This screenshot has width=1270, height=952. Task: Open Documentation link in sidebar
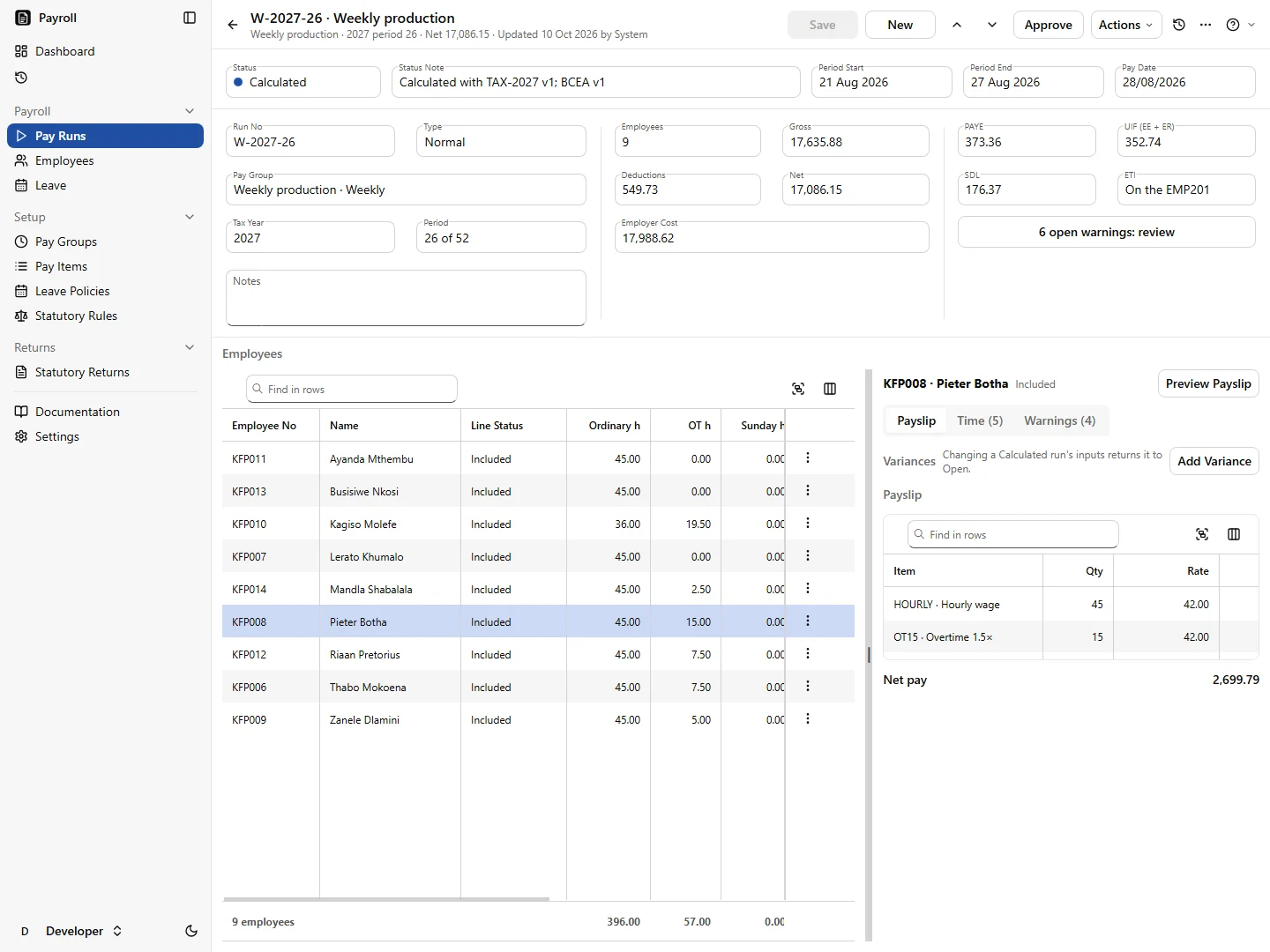(x=105, y=412)
